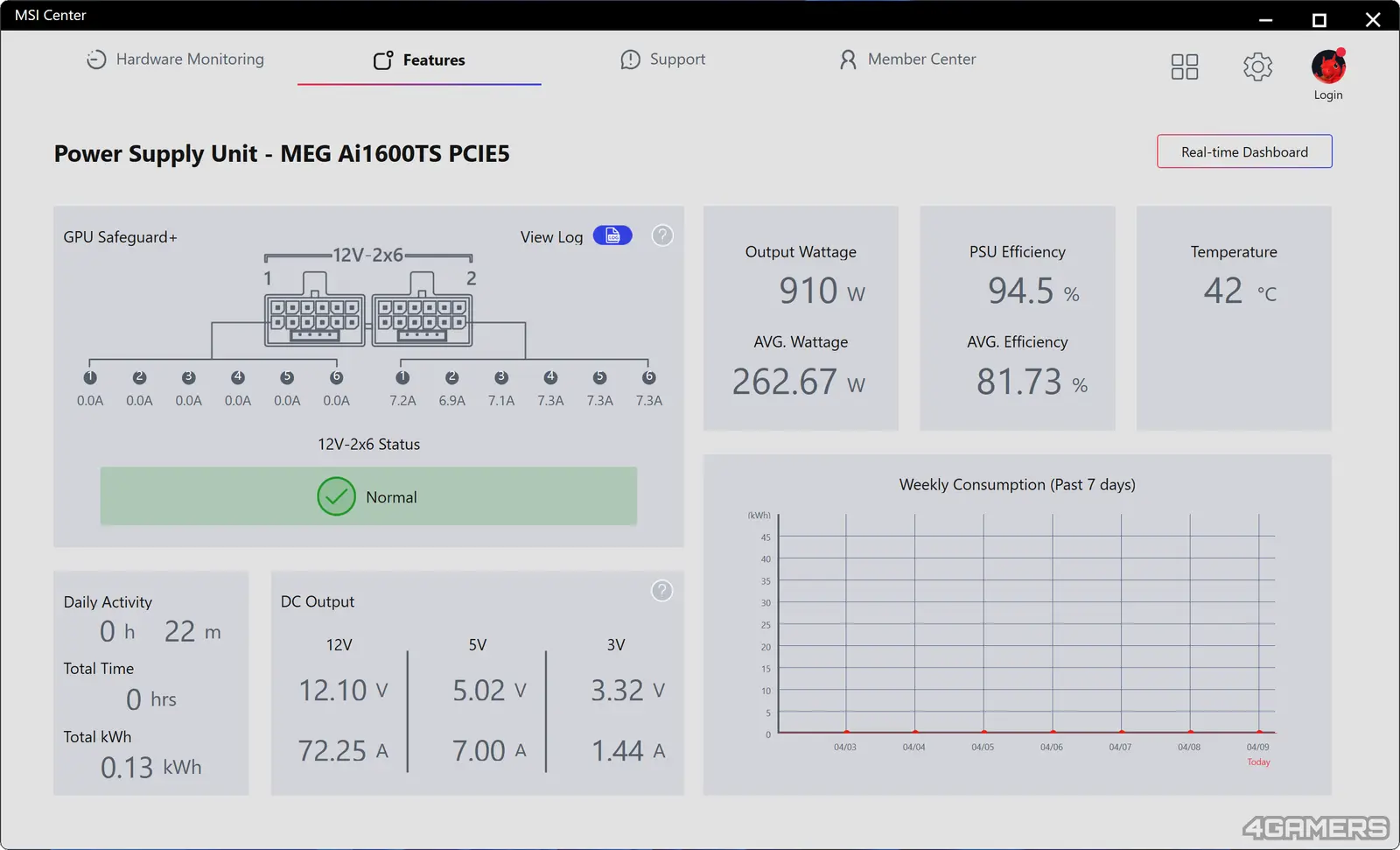Click the 94.5 % PSU efficiency value
The image size is (1400, 850).
(x=1033, y=291)
